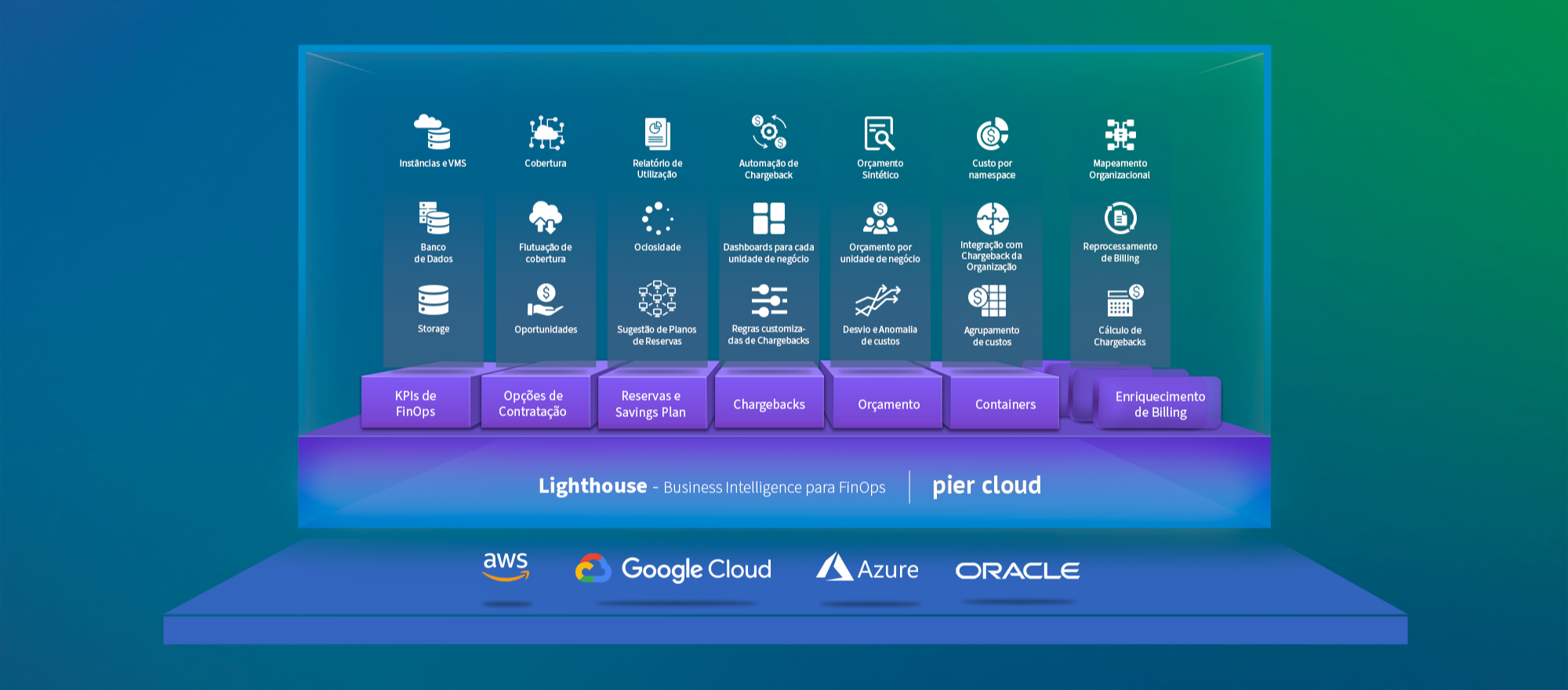This screenshot has height=690, width=1568.
Task: Select the Flutuação de cobertura cloud arrows icon
Action: click(546, 217)
